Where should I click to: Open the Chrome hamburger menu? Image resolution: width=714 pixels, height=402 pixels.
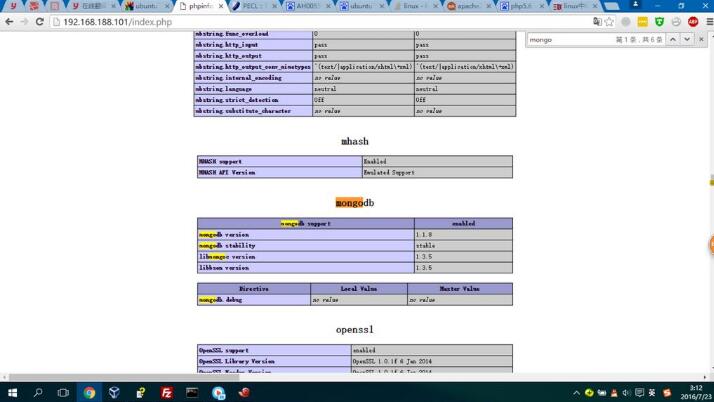(x=707, y=21)
